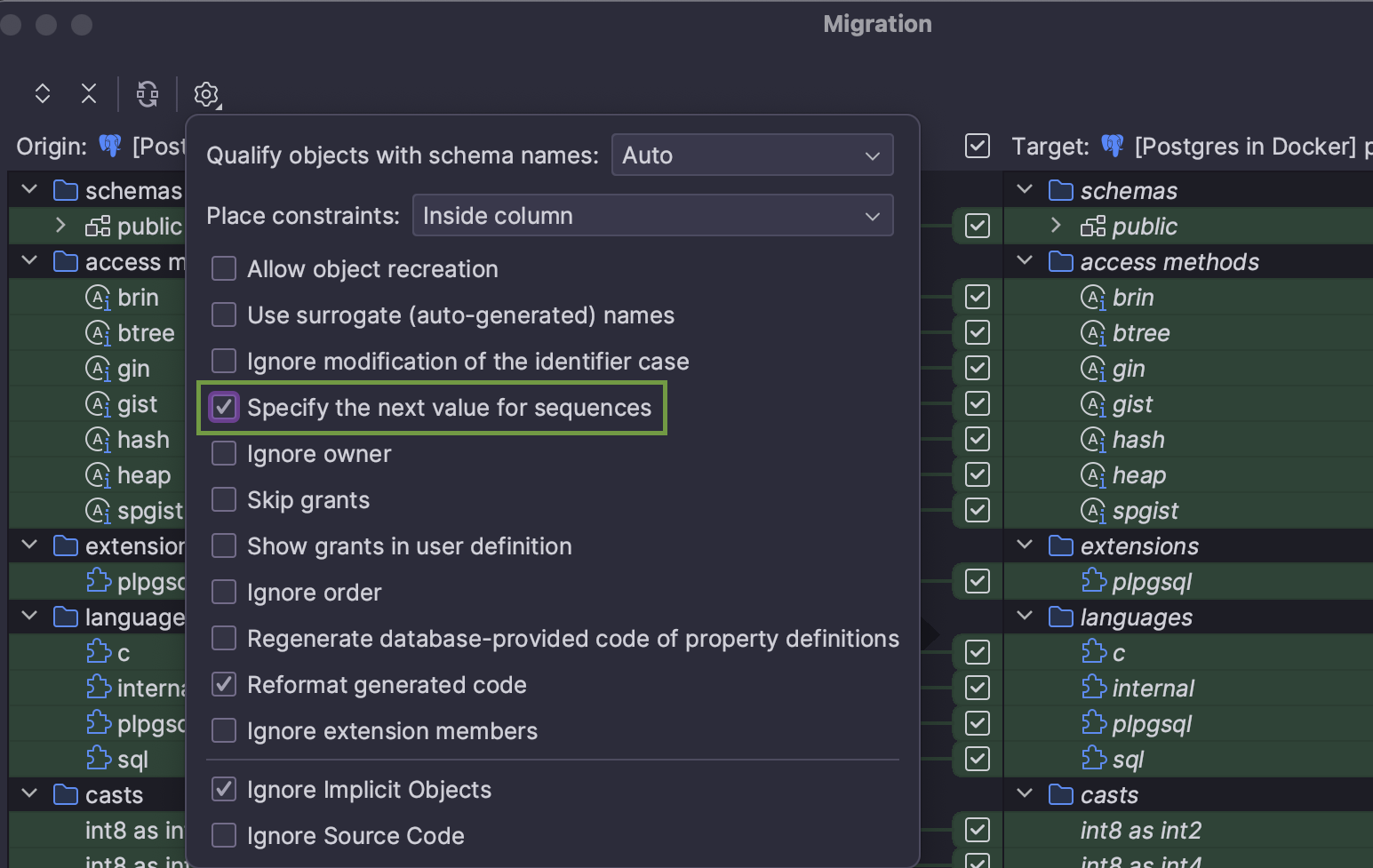Click the Postgres elephant icon beside Origin
The width and height of the screenshot is (1373, 868).
tap(109, 146)
